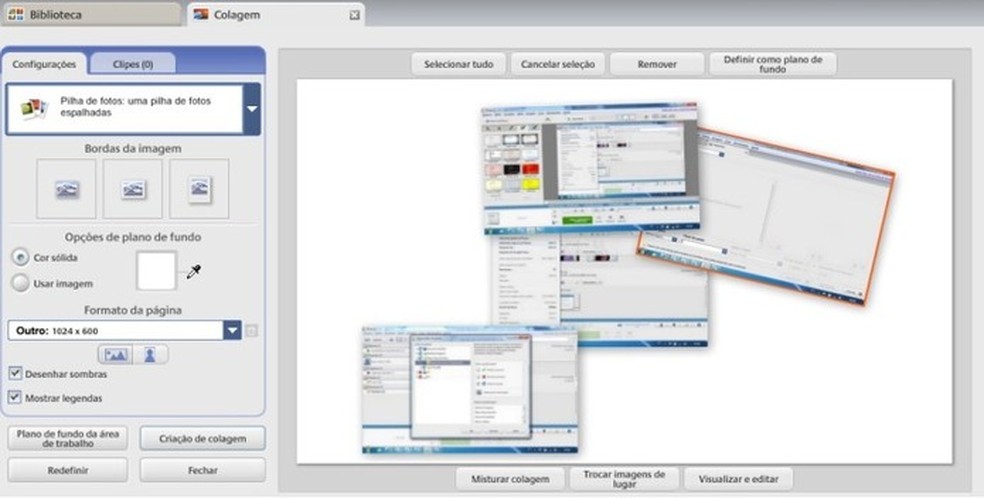
Task: Click the small button beside page format dropdown
Action: click(x=252, y=331)
